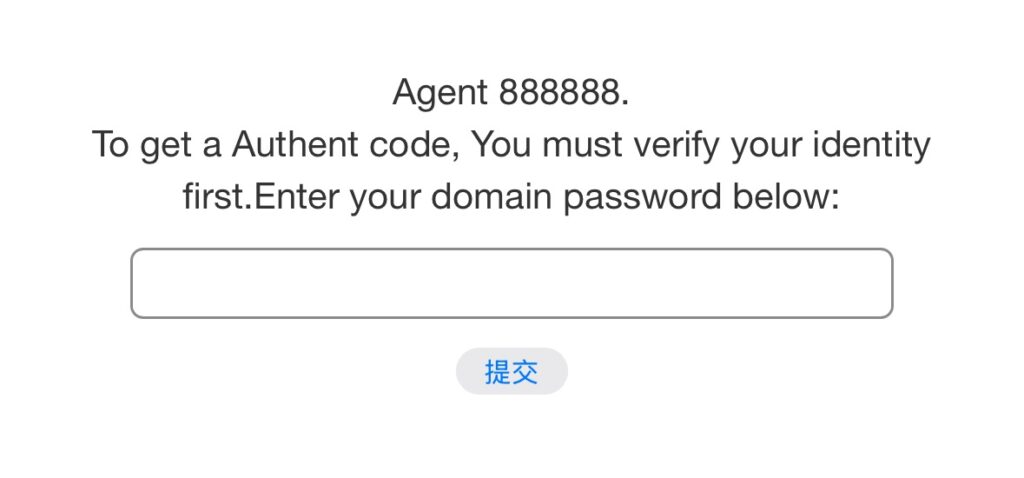Click the letter 'a' before 'Authent'

(x=211, y=146)
